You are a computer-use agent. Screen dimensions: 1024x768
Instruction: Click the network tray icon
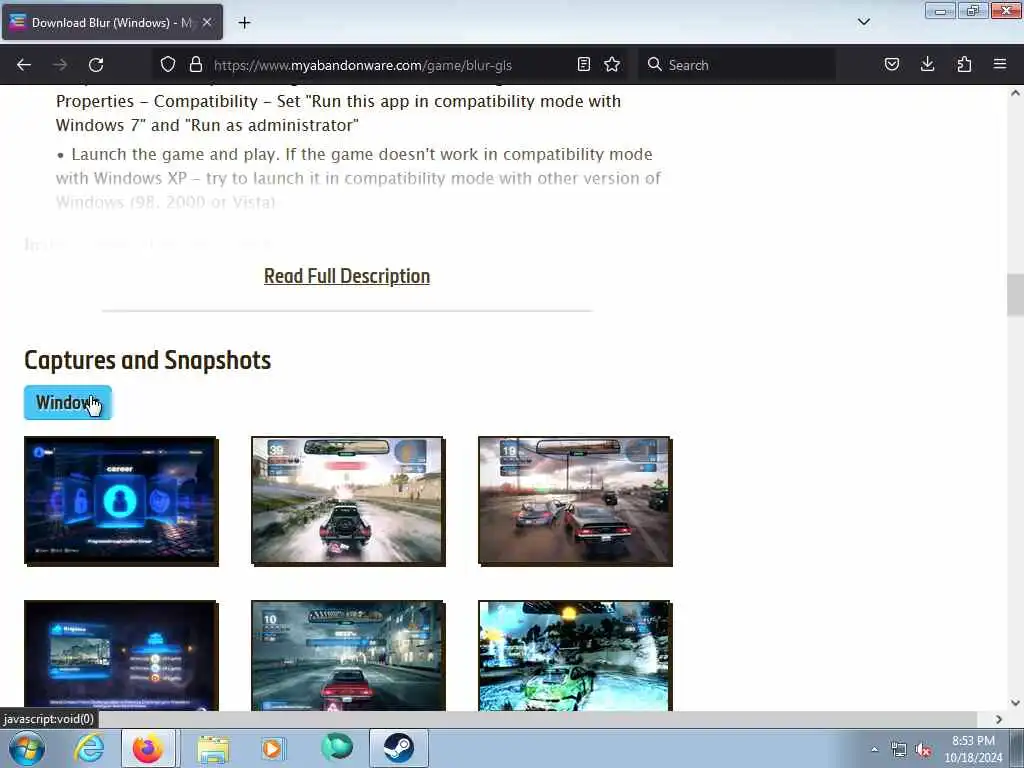click(x=899, y=750)
